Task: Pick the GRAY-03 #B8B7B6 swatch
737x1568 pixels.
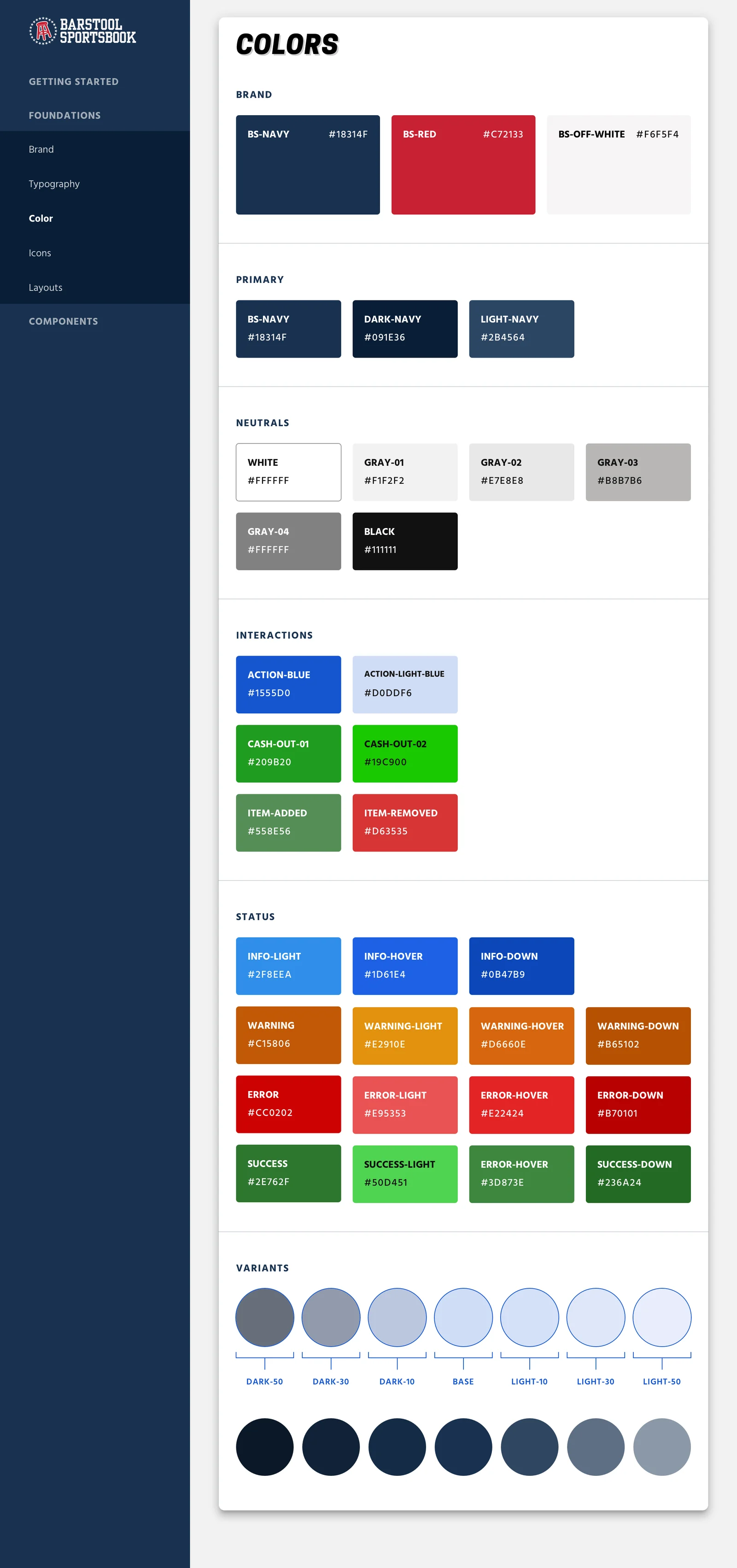Action: [638, 472]
